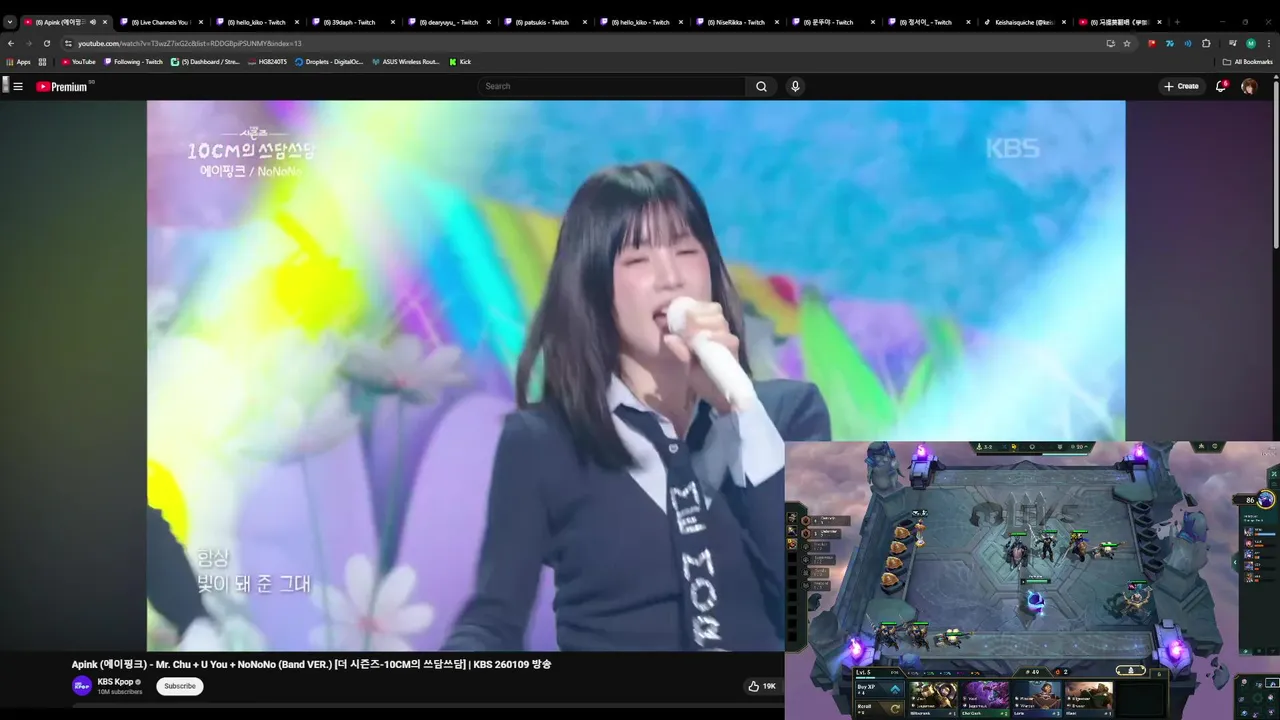
Task: Click the KBS Kpop channel avatar
Action: tap(82, 686)
